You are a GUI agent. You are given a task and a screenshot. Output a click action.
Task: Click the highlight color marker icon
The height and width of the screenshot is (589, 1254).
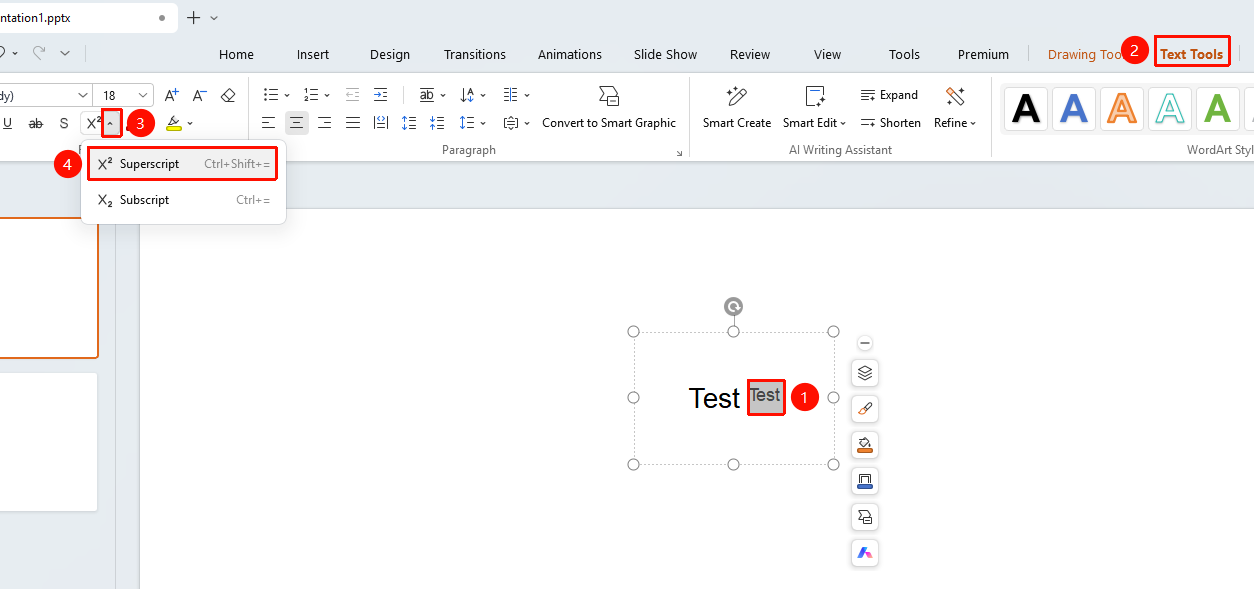point(174,123)
